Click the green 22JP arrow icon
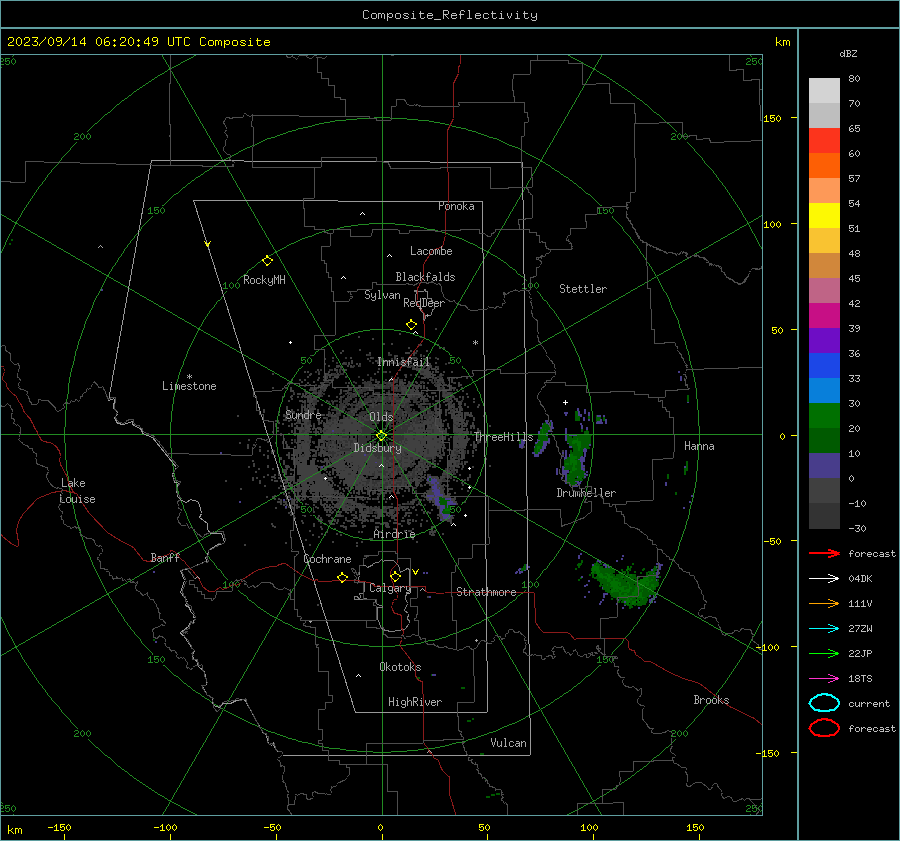This screenshot has width=900, height=841. click(824, 653)
